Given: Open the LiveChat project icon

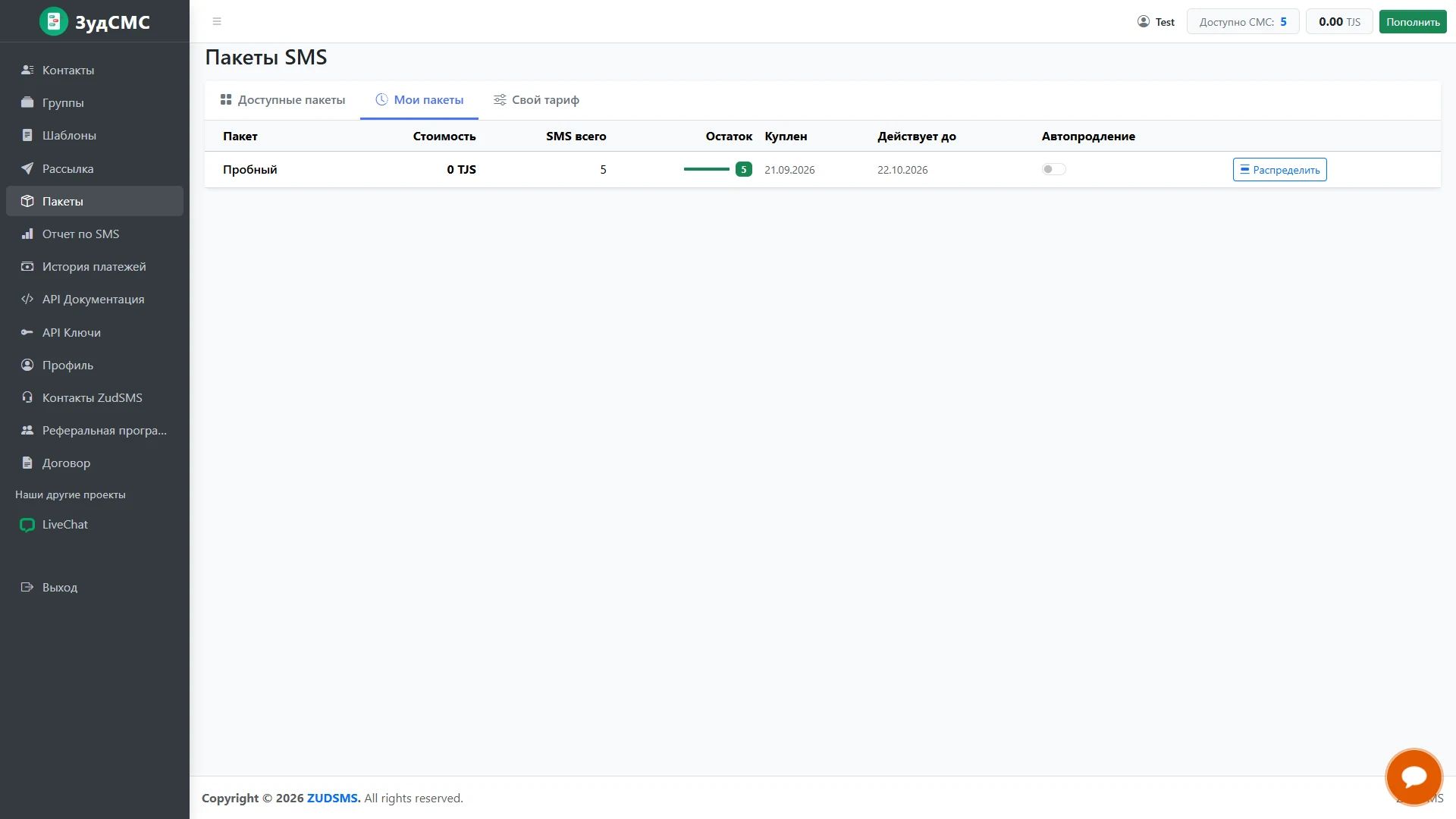Looking at the screenshot, I should pos(27,525).
